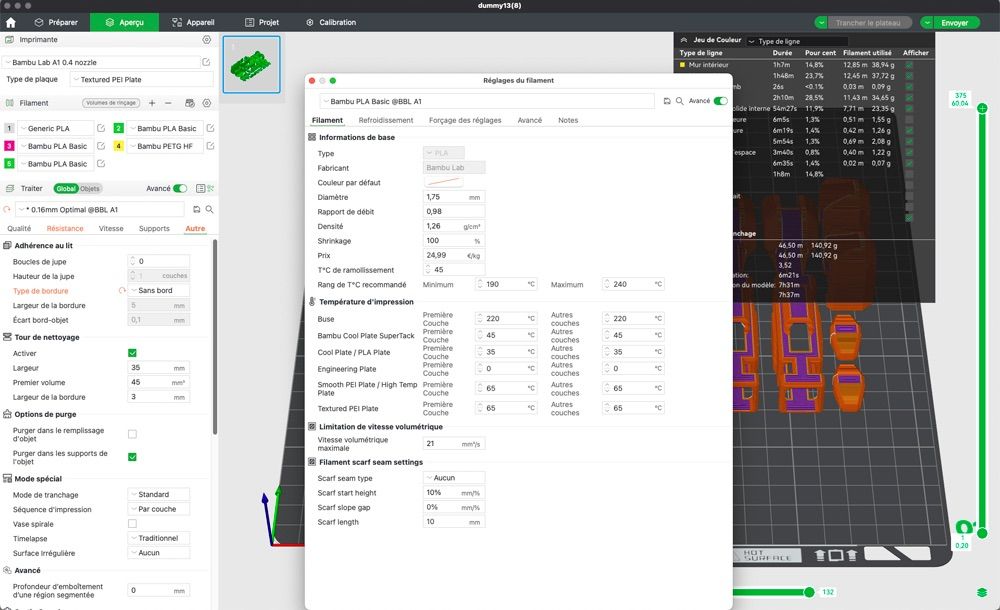The height and width of the screenshot is (610, 1000).
Task: Click the Vitesse volumétrique maximale field
Action: [453, 443]
